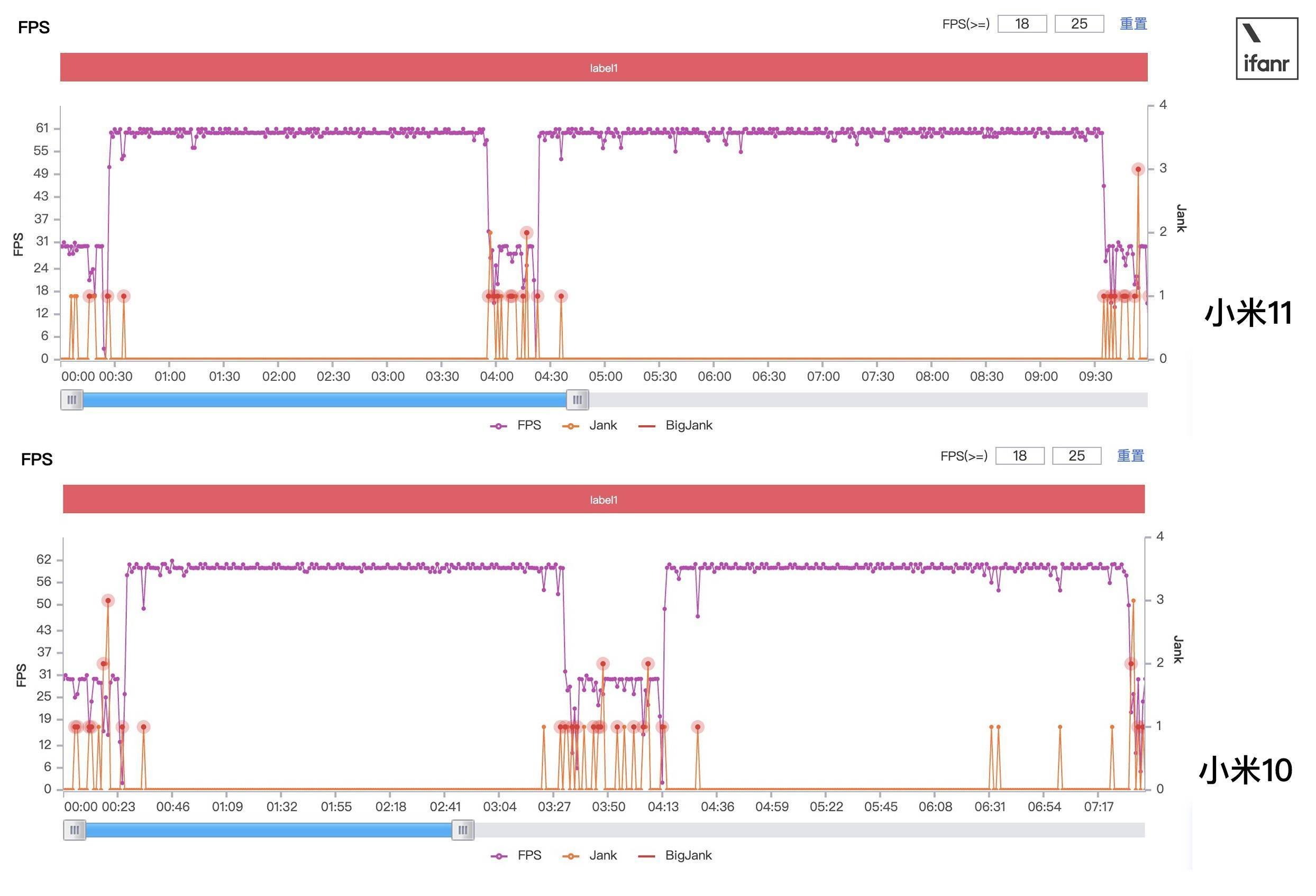Click right zoom handle of top chart slider

pyautogui.click(x=577, y=400)
